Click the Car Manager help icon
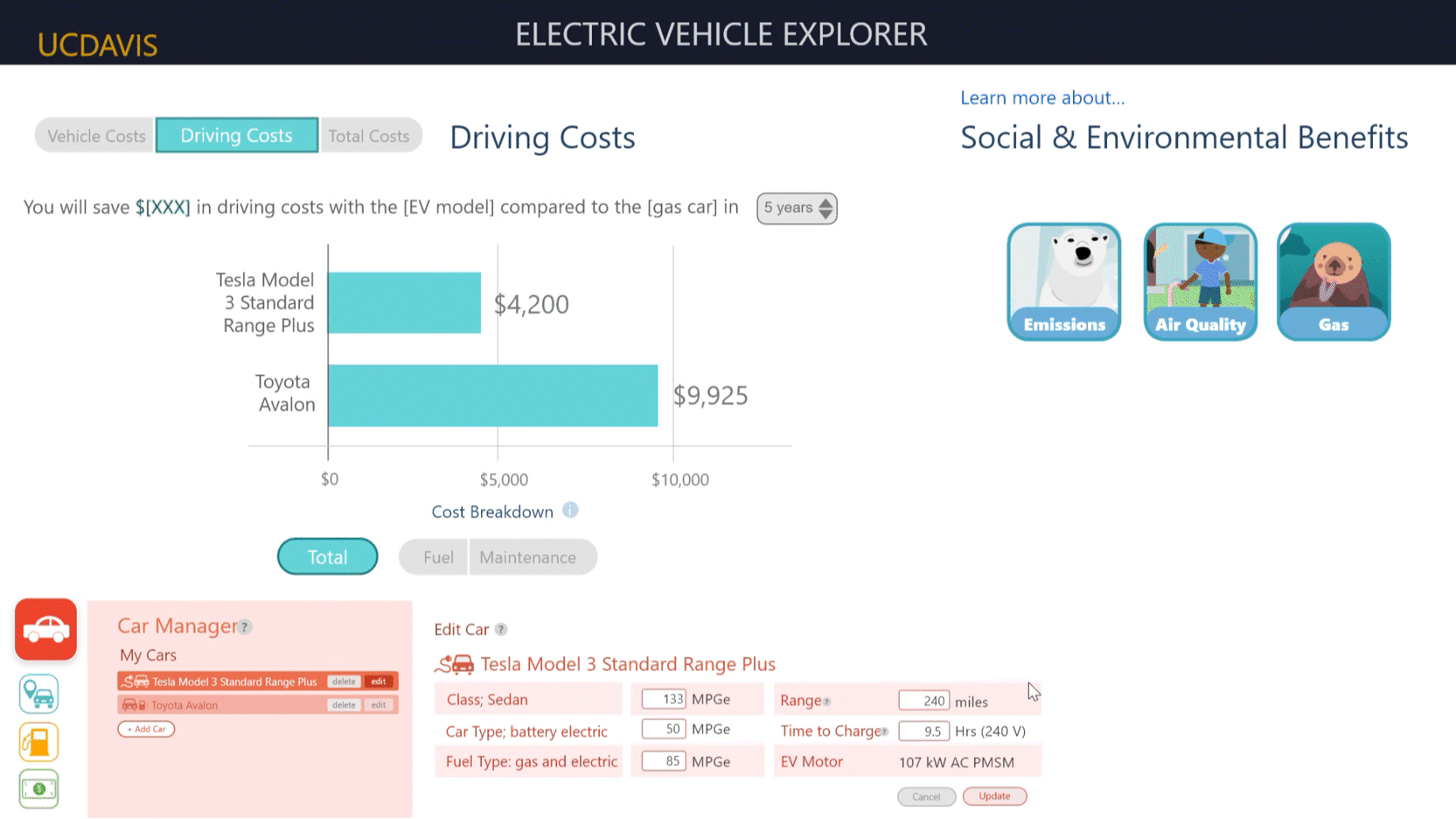The image size is (1456, 819). [245, 627]
